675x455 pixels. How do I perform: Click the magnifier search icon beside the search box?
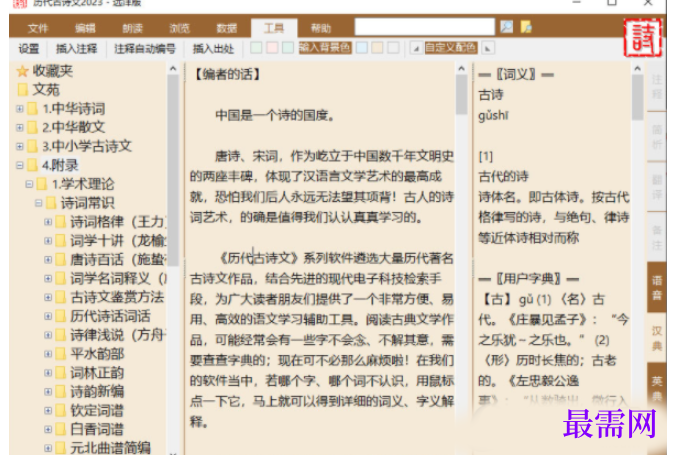click(x=507, y=28)
